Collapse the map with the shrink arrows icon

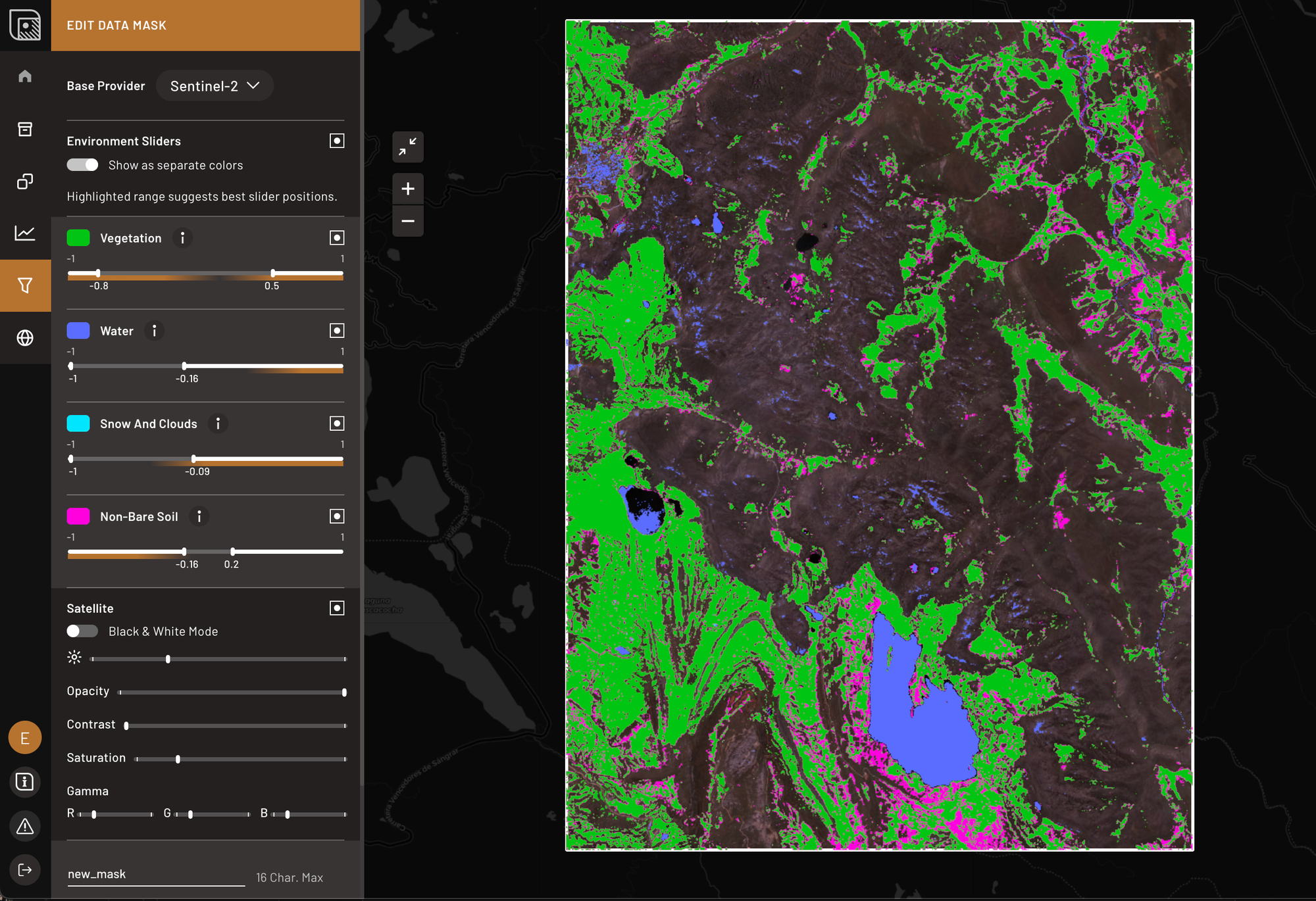click(x=408, y=147)
